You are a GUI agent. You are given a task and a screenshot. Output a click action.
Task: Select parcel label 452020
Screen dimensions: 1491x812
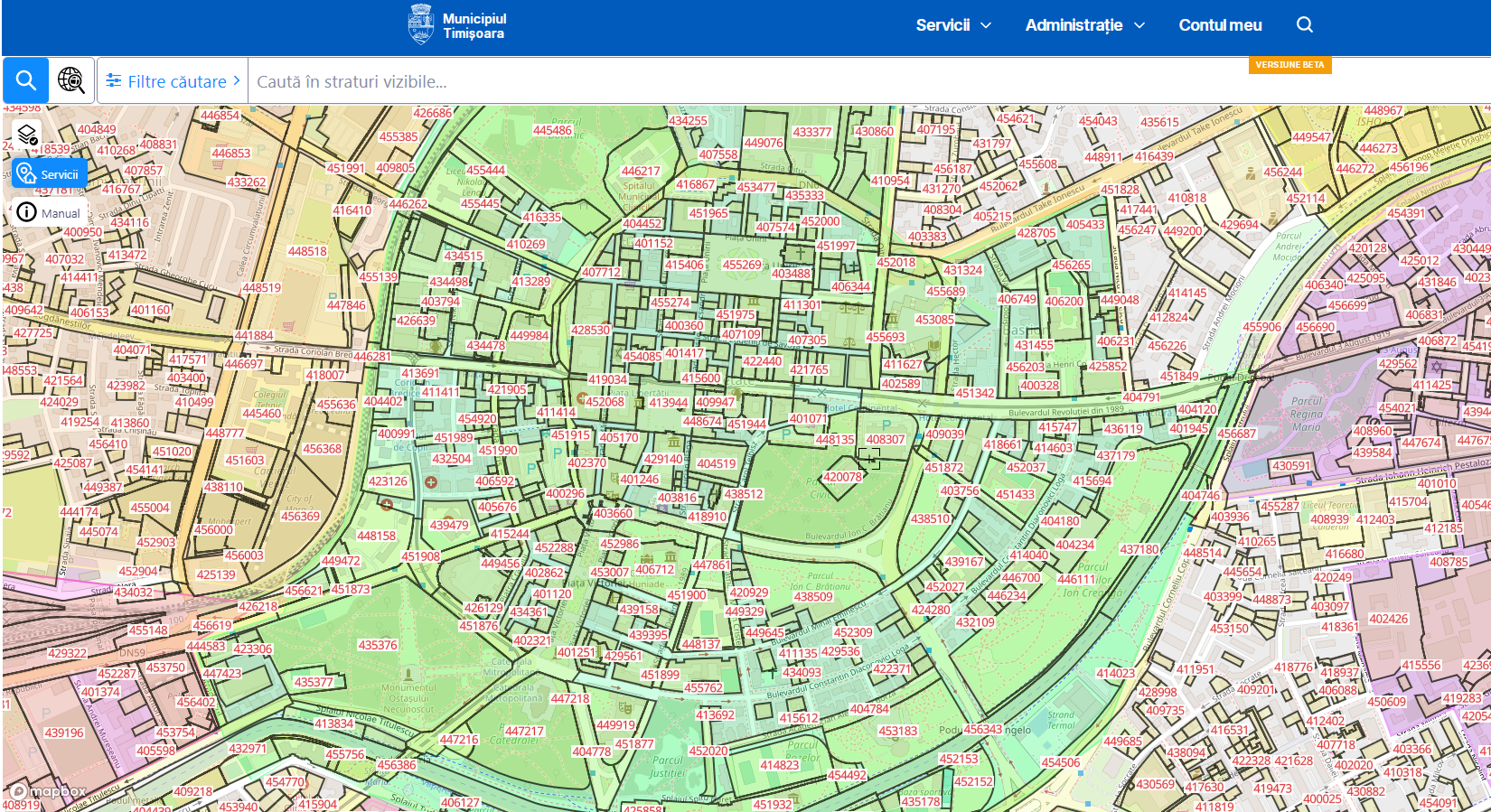tap(708, 751)
